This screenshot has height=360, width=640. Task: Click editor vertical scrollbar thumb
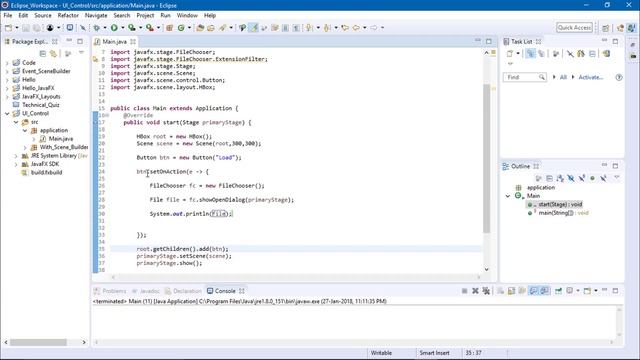pyautogui.click(x=486, y=159)
